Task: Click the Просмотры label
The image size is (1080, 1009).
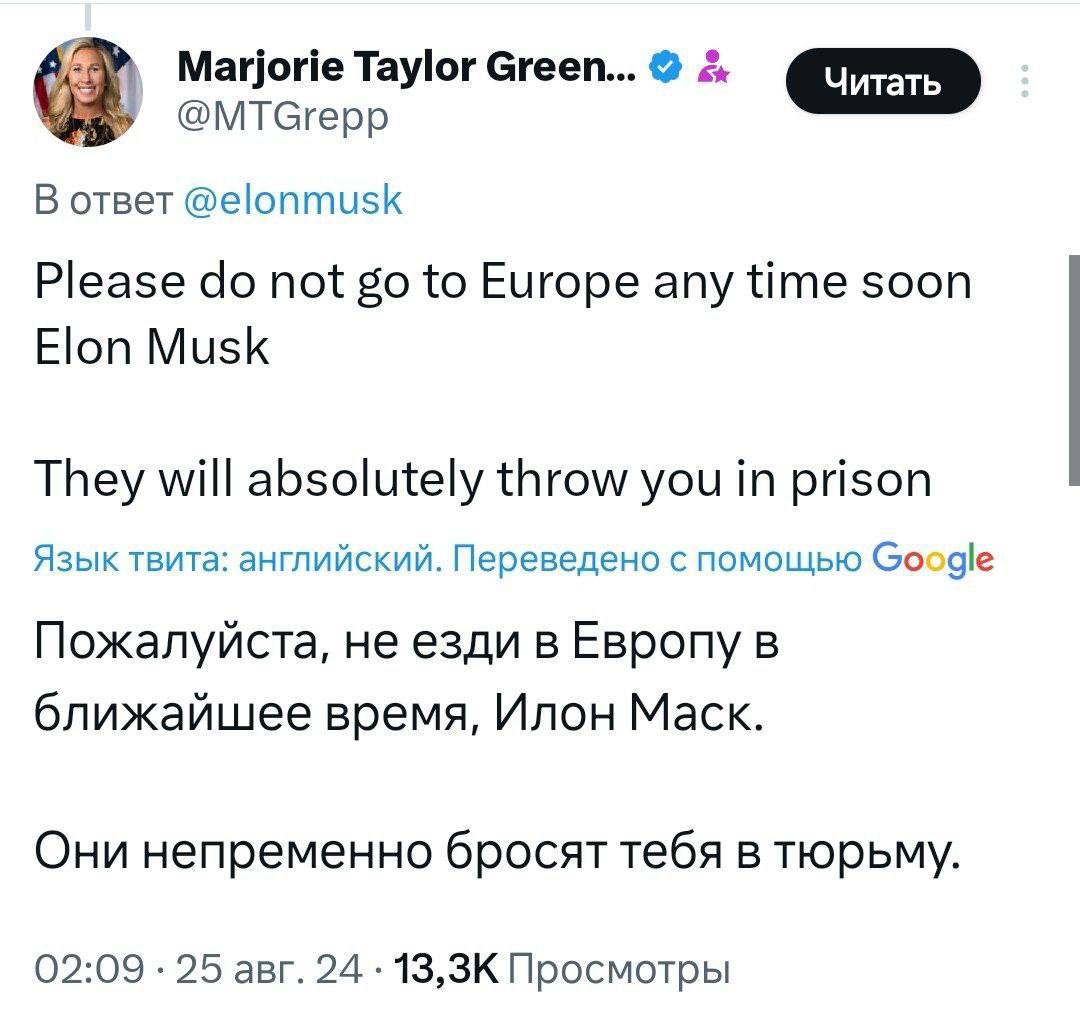Action: pos(619,969)
